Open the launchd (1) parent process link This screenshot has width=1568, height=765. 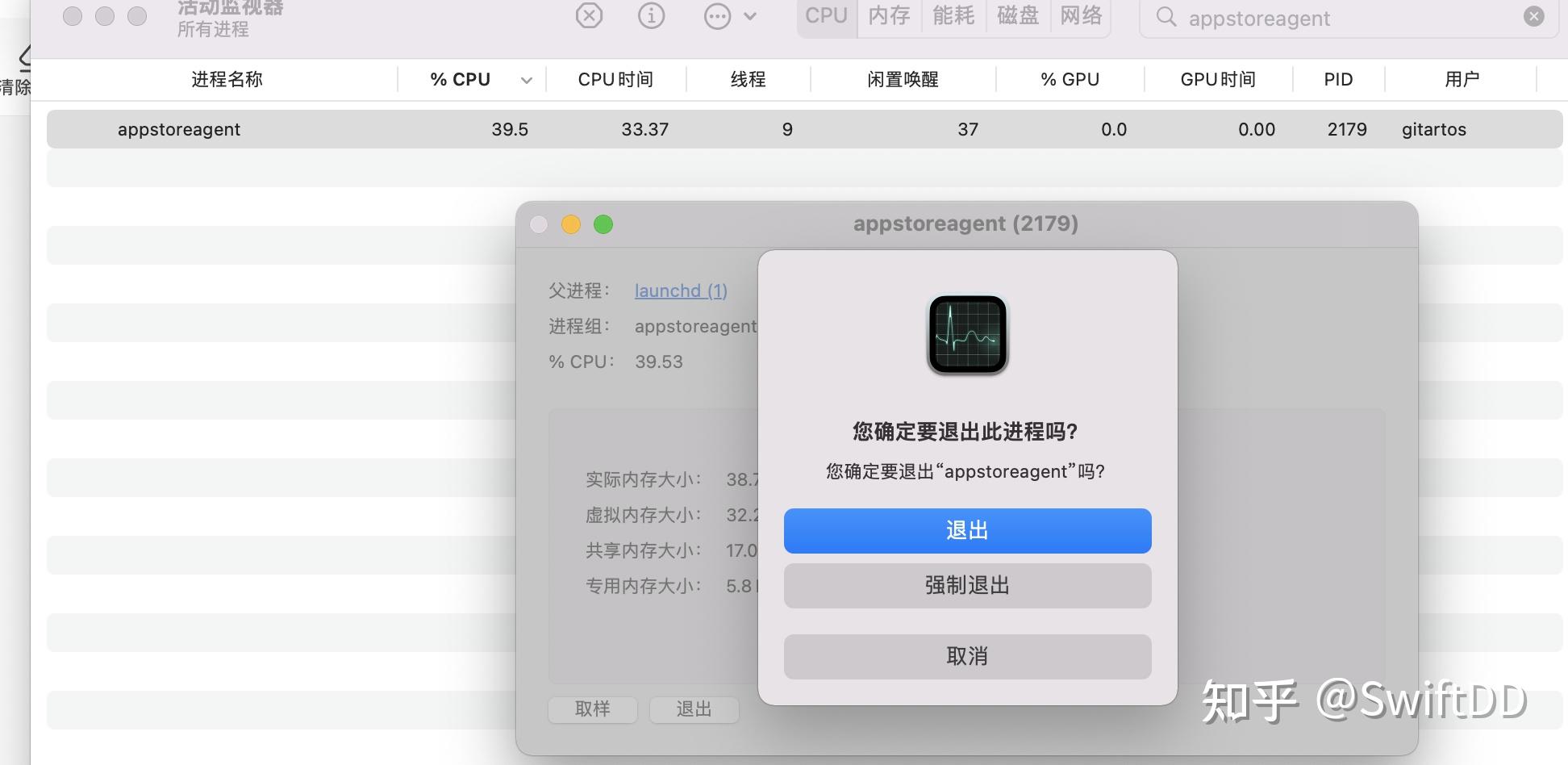point(681,291)
